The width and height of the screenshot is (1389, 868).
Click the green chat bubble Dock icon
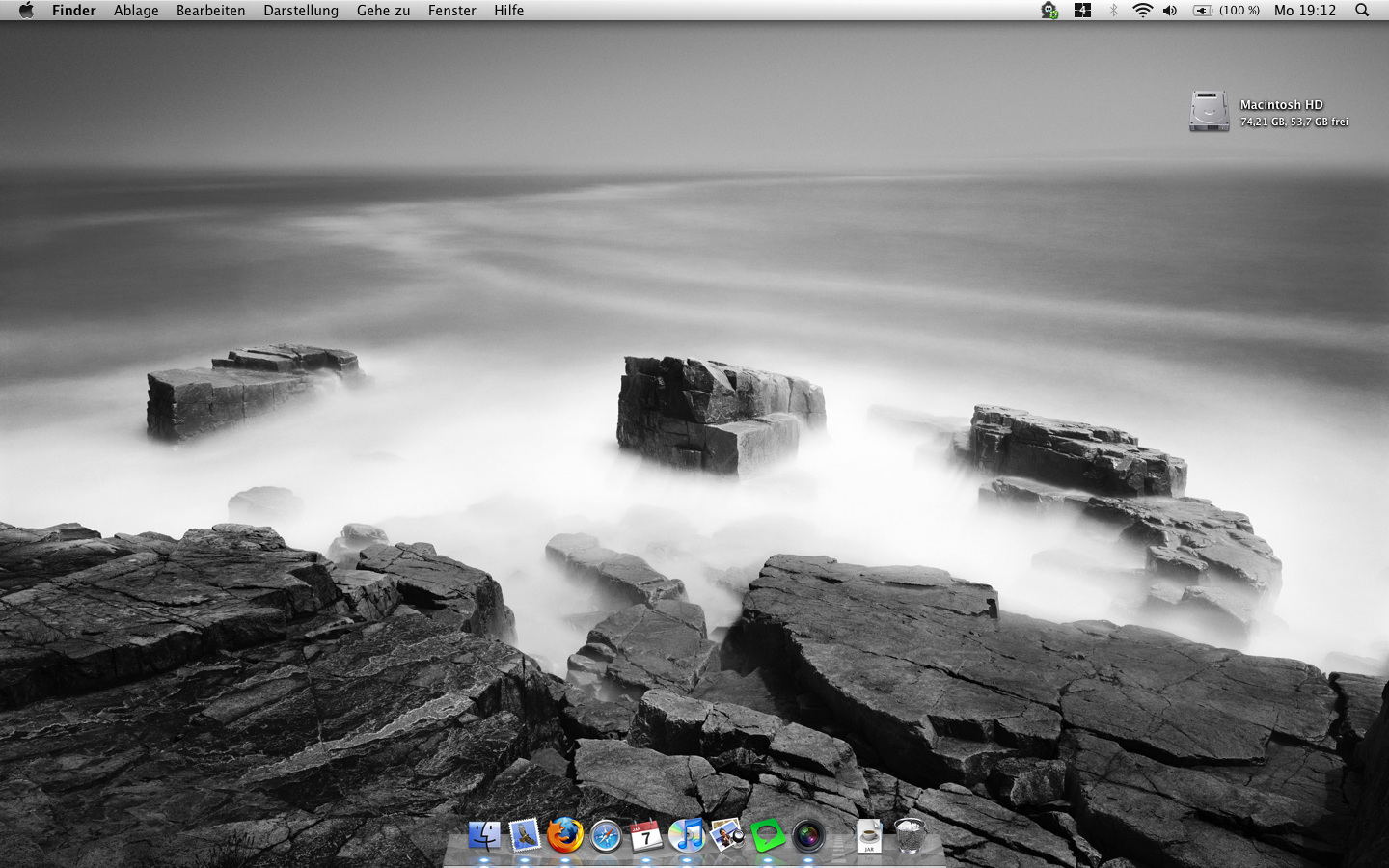click(768, 835)
